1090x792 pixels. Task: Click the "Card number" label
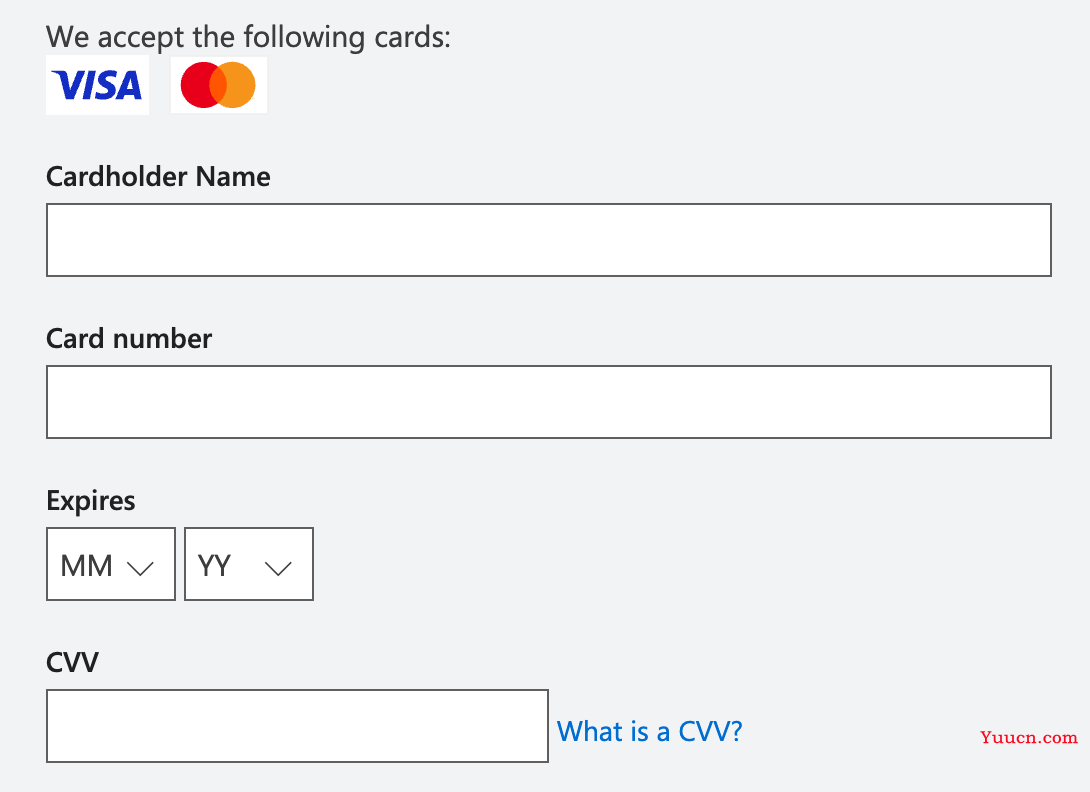[x=129, y=339]
